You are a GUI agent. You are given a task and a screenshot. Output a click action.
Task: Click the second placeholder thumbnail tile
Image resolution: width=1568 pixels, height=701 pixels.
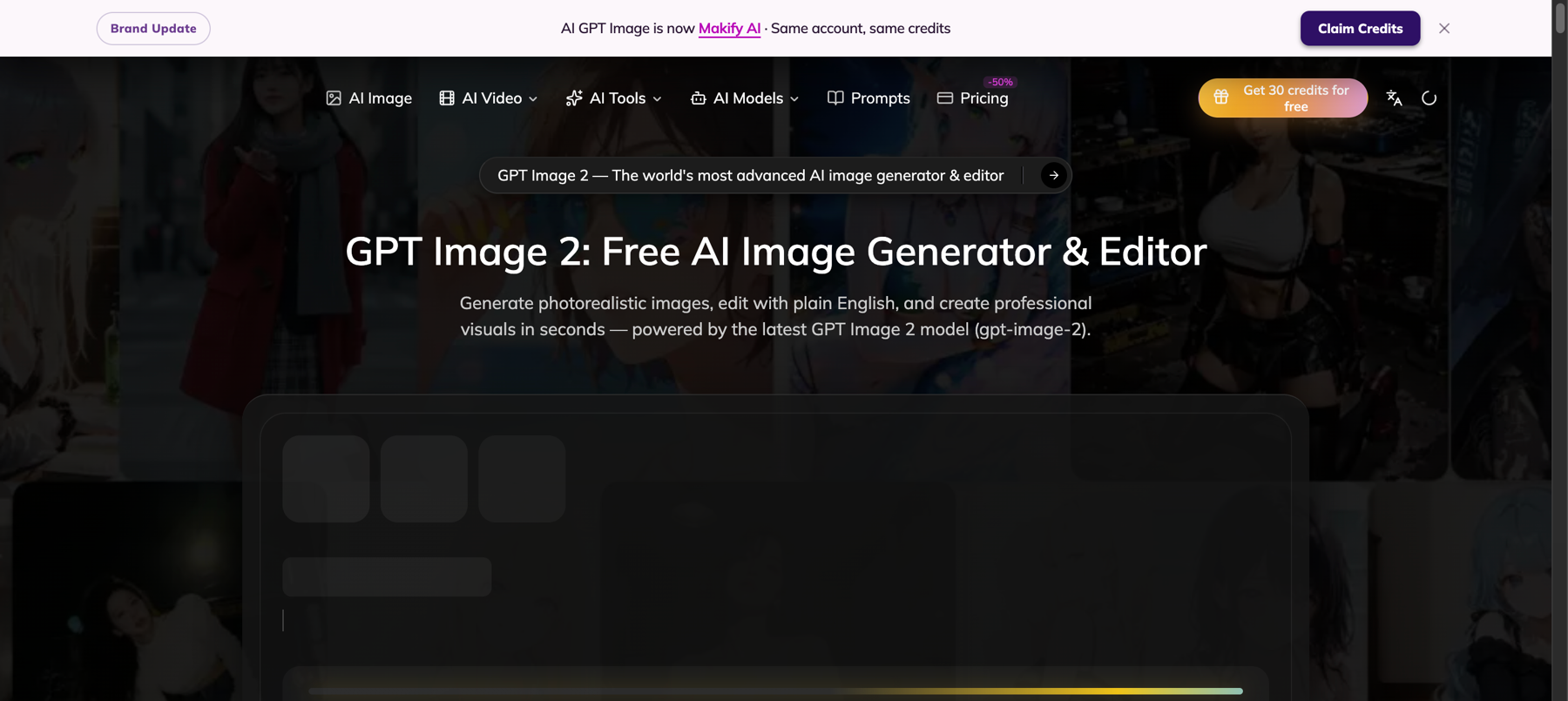pyautogui.click(x=424, y=479)
